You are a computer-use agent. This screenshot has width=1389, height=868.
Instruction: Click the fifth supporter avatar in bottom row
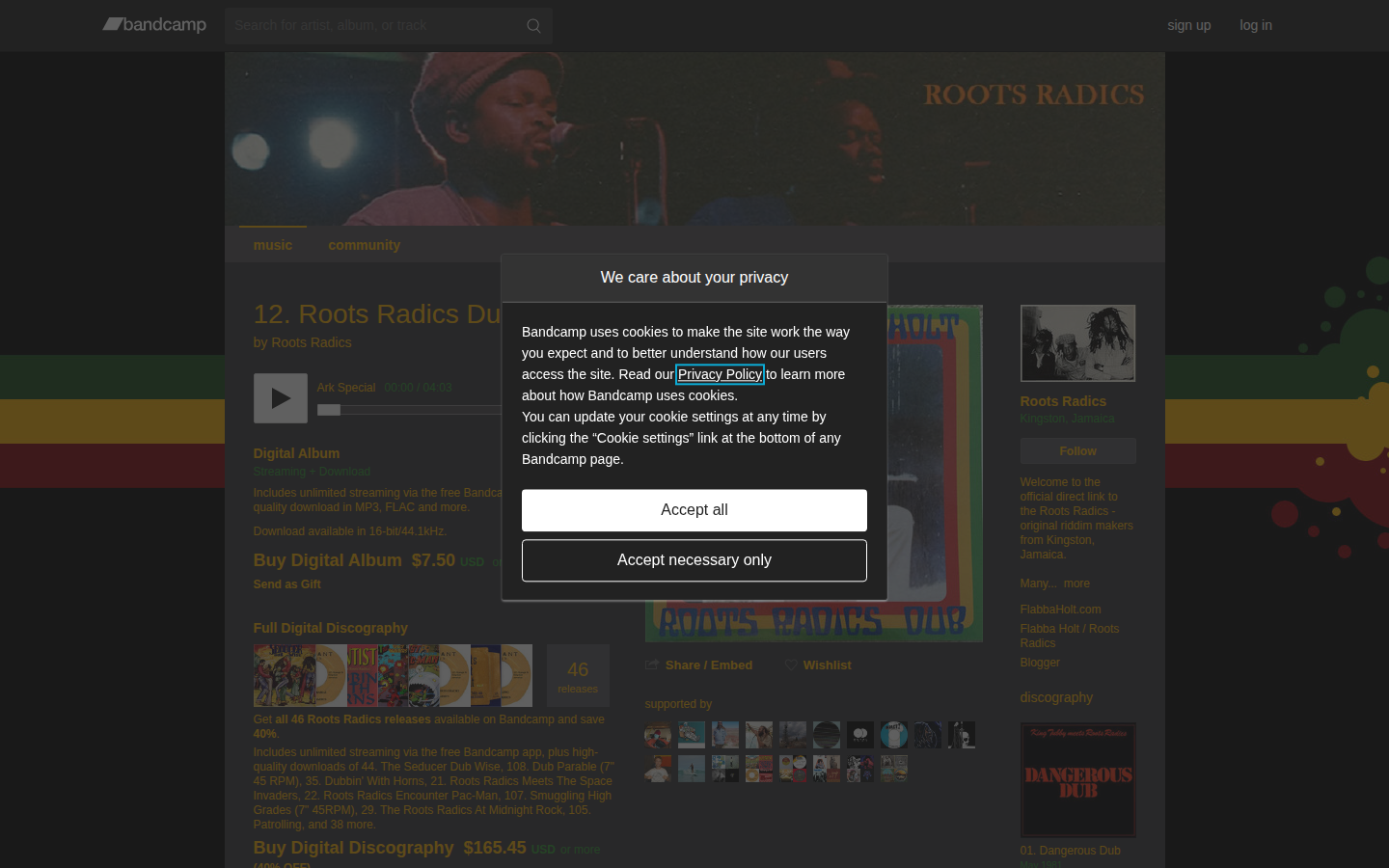coord(793,769)
